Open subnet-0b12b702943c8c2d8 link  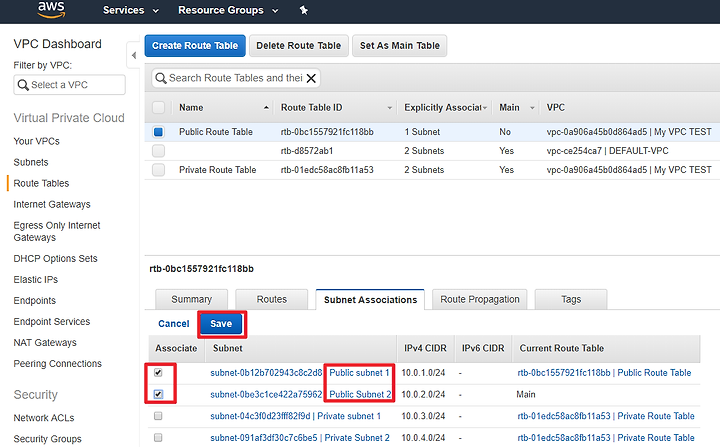point(266,373)
